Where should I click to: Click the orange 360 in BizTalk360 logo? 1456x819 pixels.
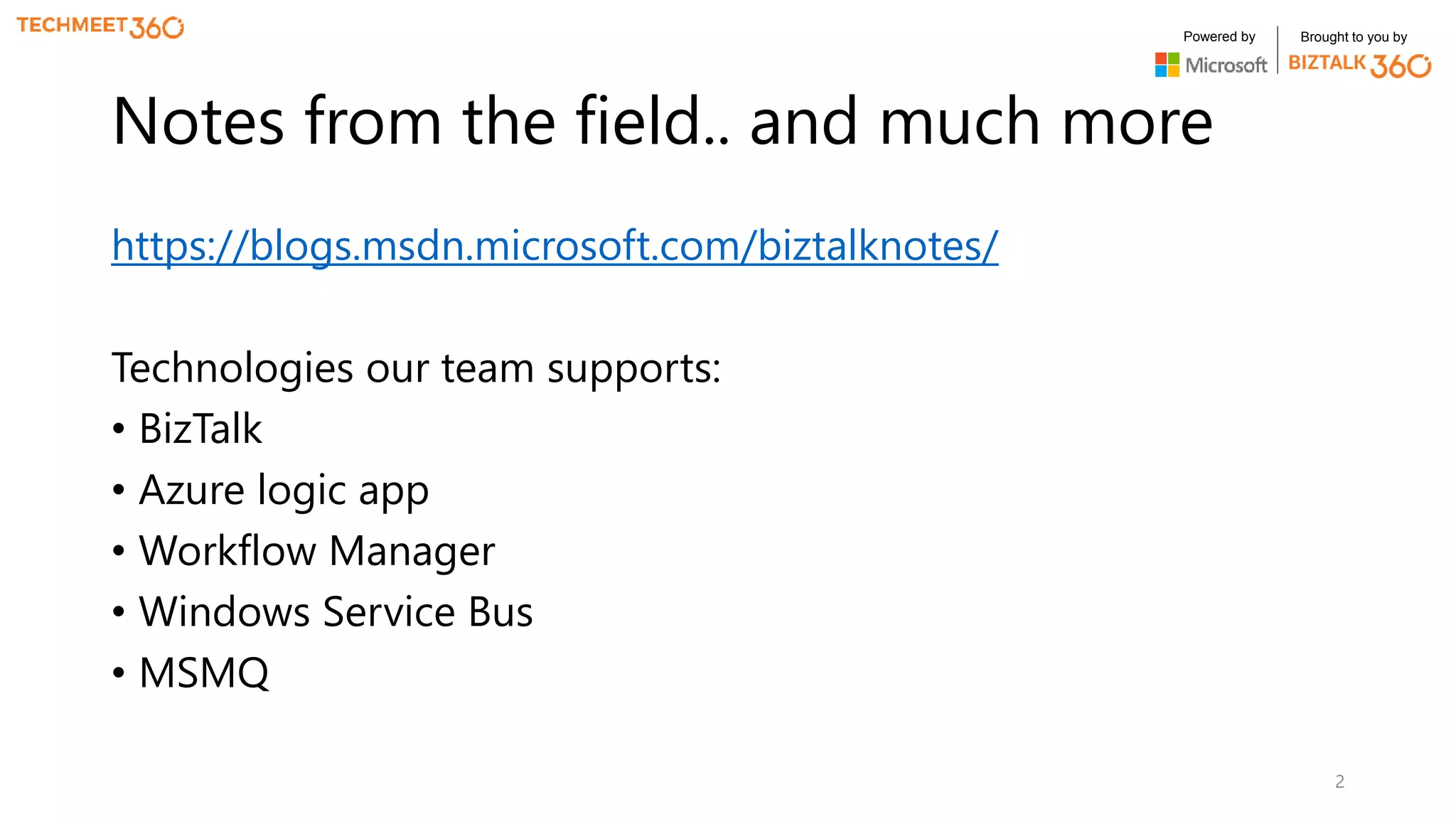[1401, 65]
